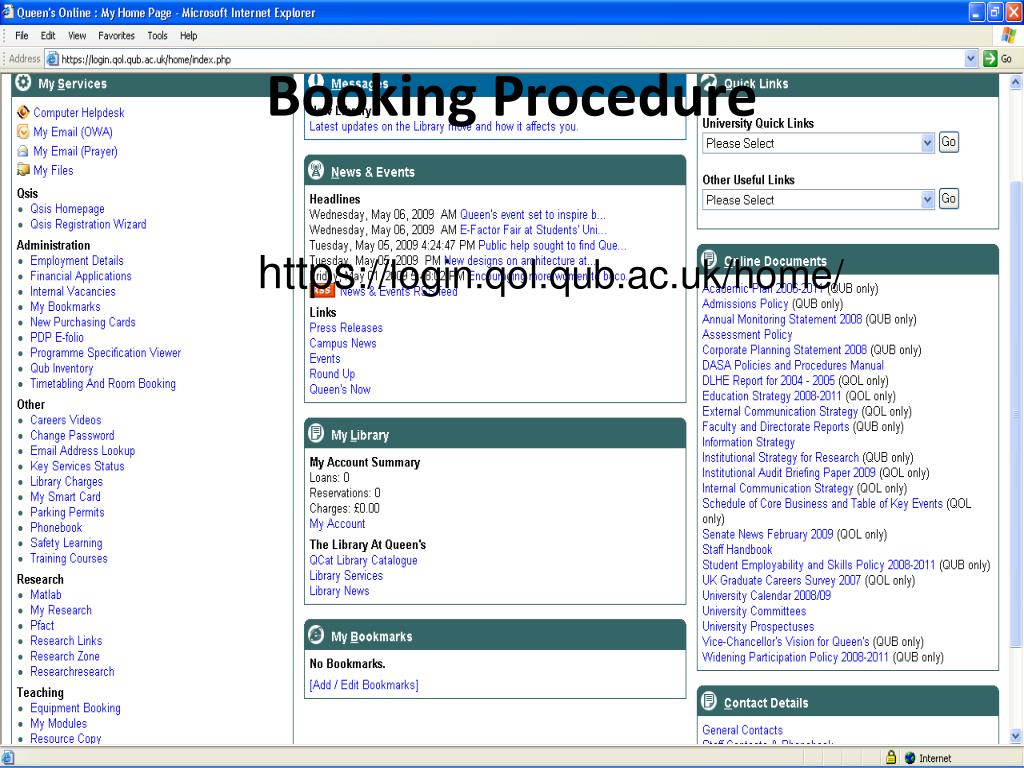Open the Training Courses link
This screenshot has height=768, width=1024.
pyautogui.click(x=69, y=558)
